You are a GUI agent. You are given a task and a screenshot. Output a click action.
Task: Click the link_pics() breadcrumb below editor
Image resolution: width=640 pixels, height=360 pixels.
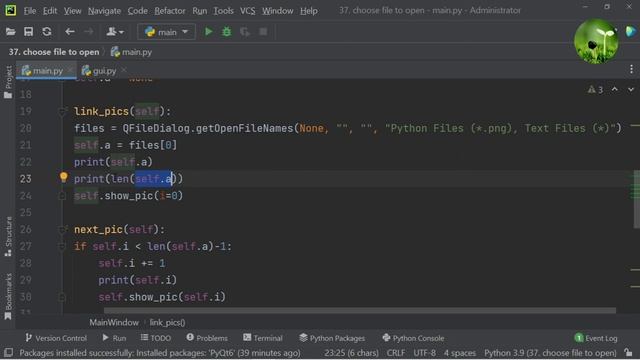[167, 322]
